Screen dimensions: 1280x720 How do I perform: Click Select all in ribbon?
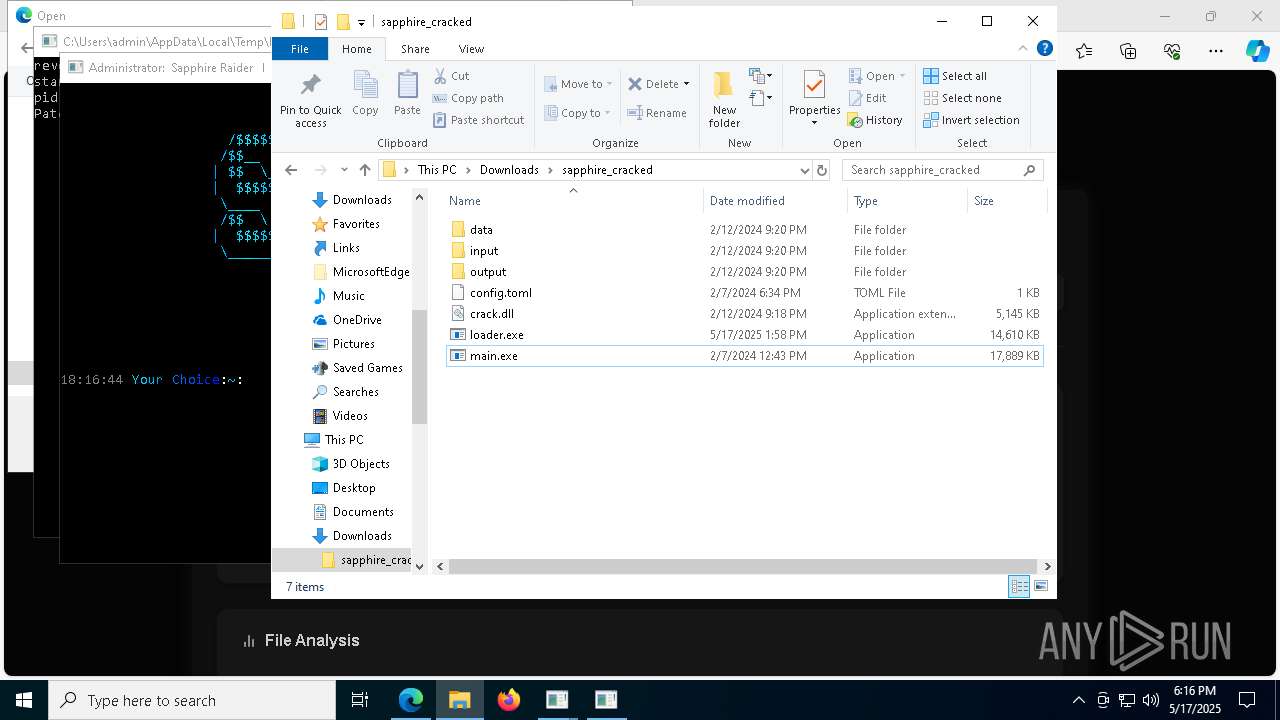[955, 76]
